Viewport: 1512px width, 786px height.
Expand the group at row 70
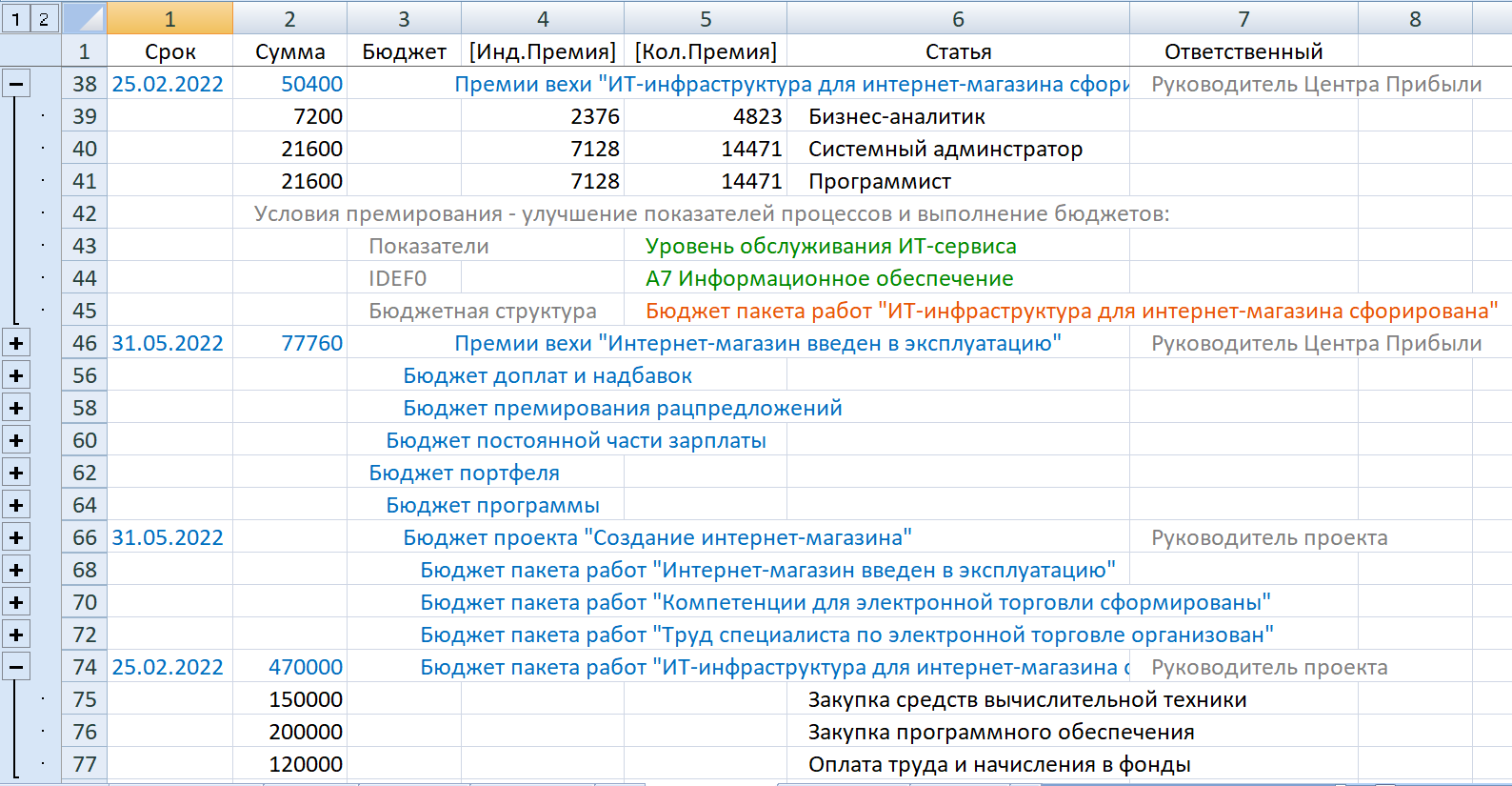16,602
